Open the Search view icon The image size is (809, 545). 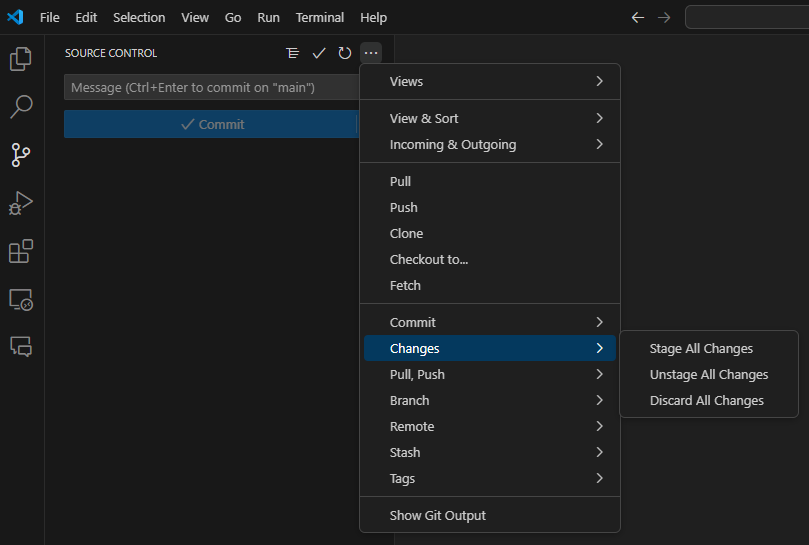pos(21,107)
